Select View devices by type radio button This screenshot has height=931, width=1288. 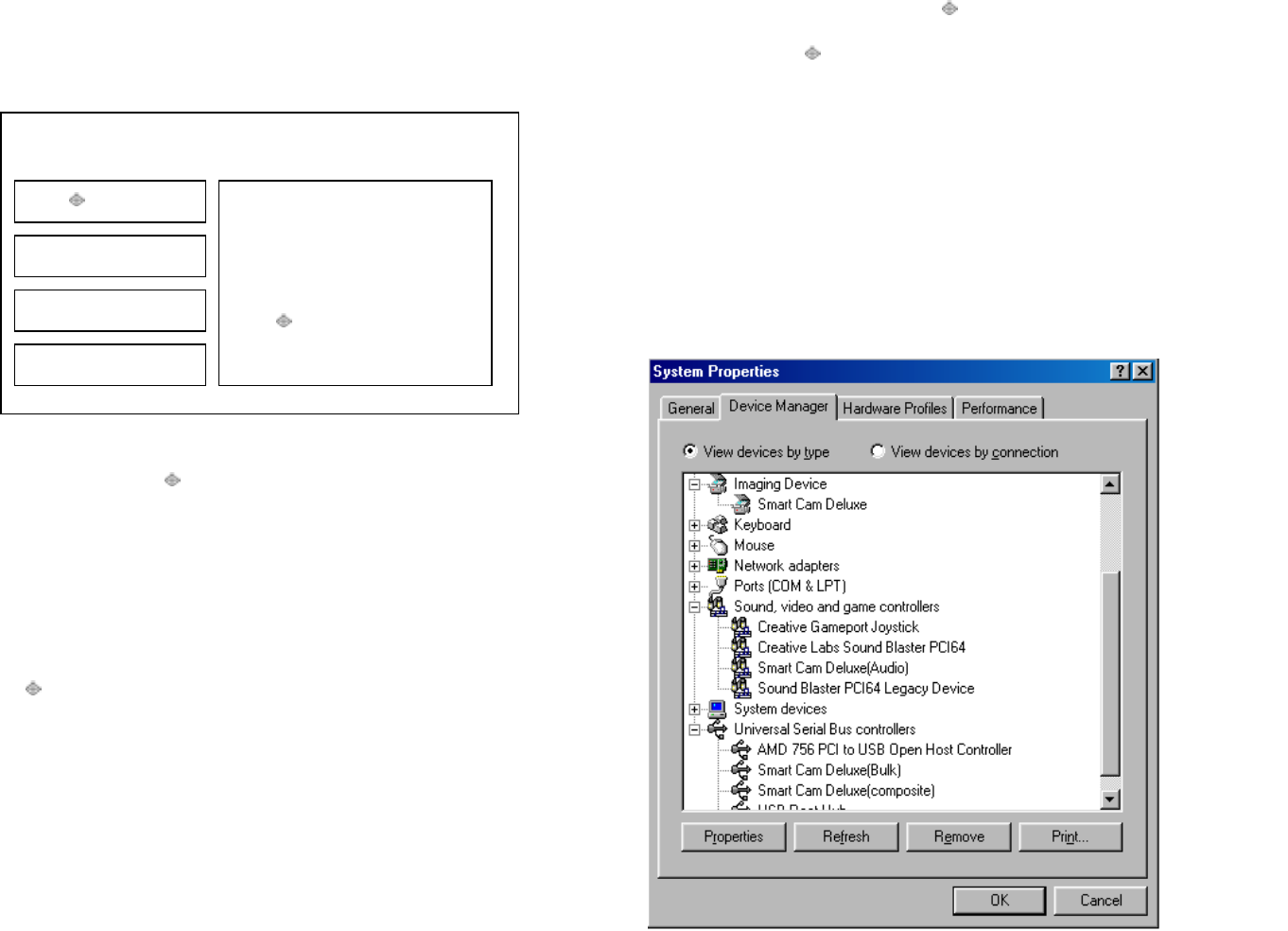[x=690, y=451]
